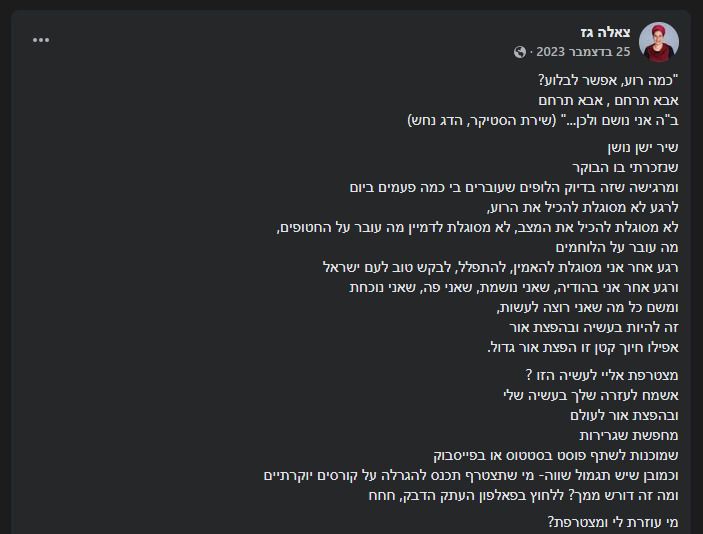Click the last line "מי עוזרת לי ומצטרפת?"
The width and height of the screenshot is (703, 534).
tap(612, 522)
